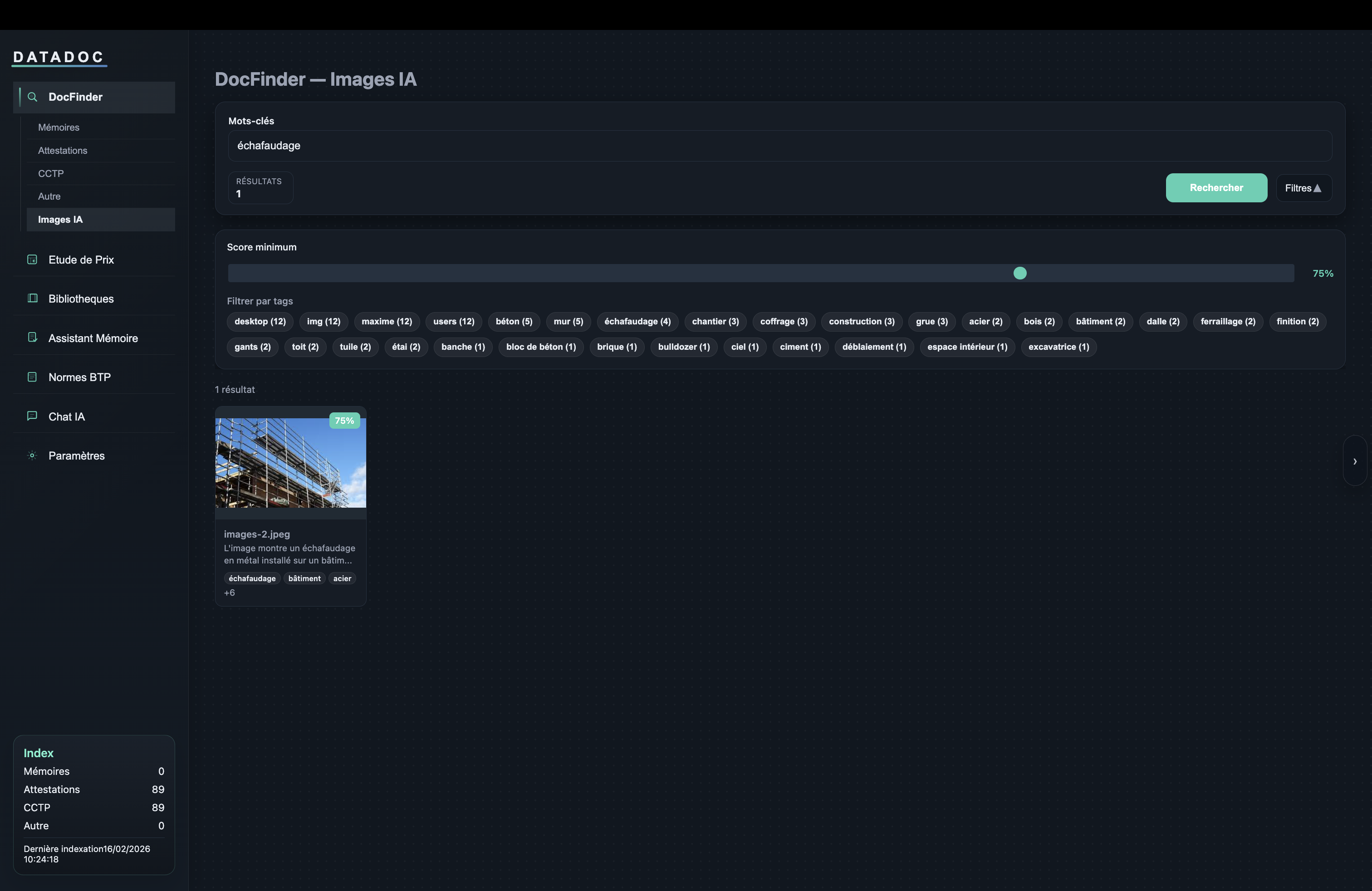Click the DATADOC logo

pyautogui.click(x=59, y=57)
